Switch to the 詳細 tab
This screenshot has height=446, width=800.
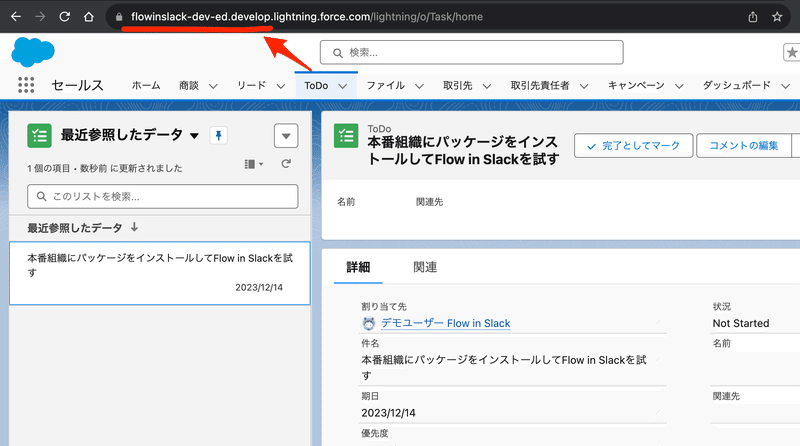[x=358, y=267]
